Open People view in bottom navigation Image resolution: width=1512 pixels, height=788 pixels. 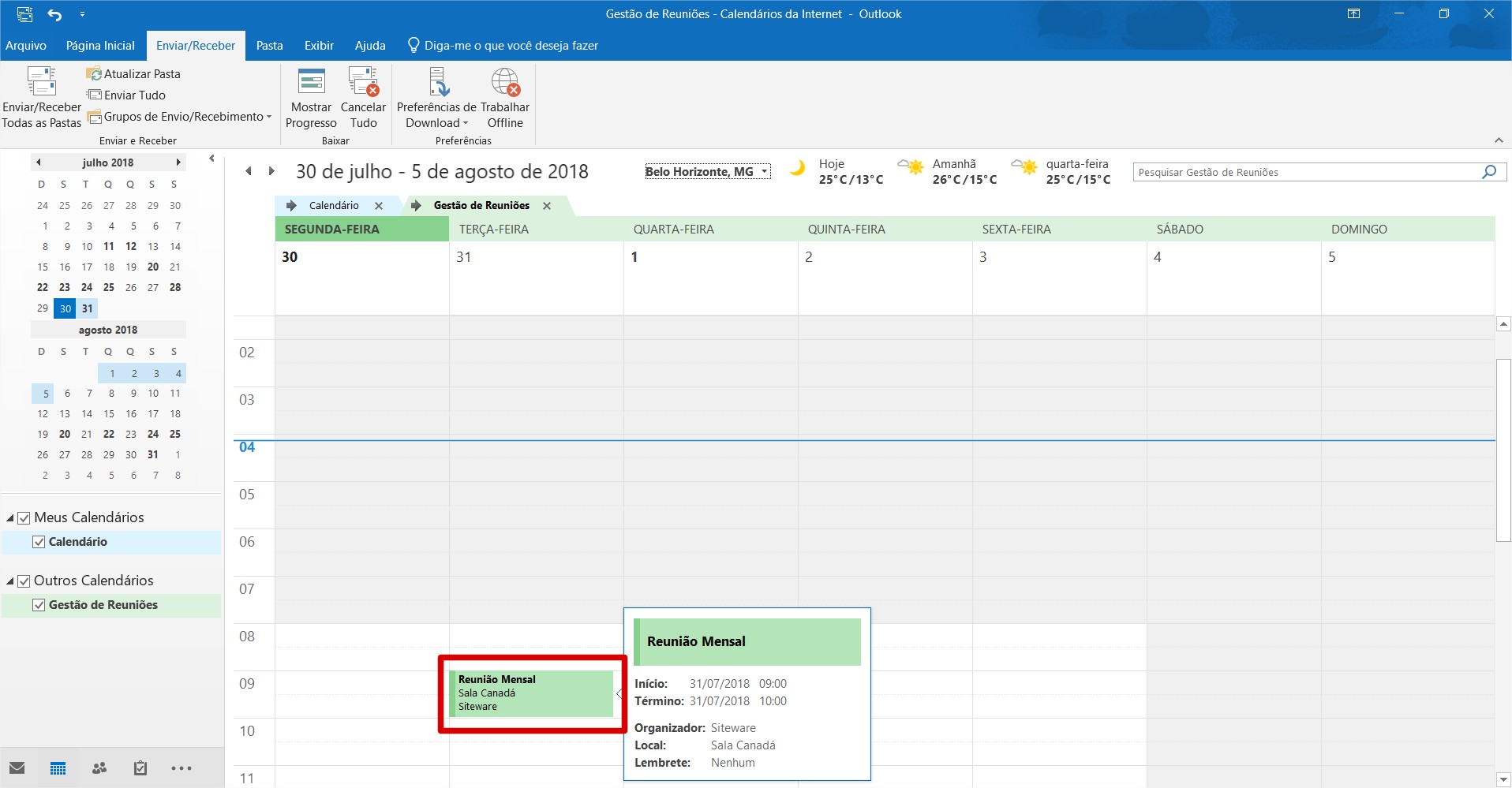(x=99, y=768)
